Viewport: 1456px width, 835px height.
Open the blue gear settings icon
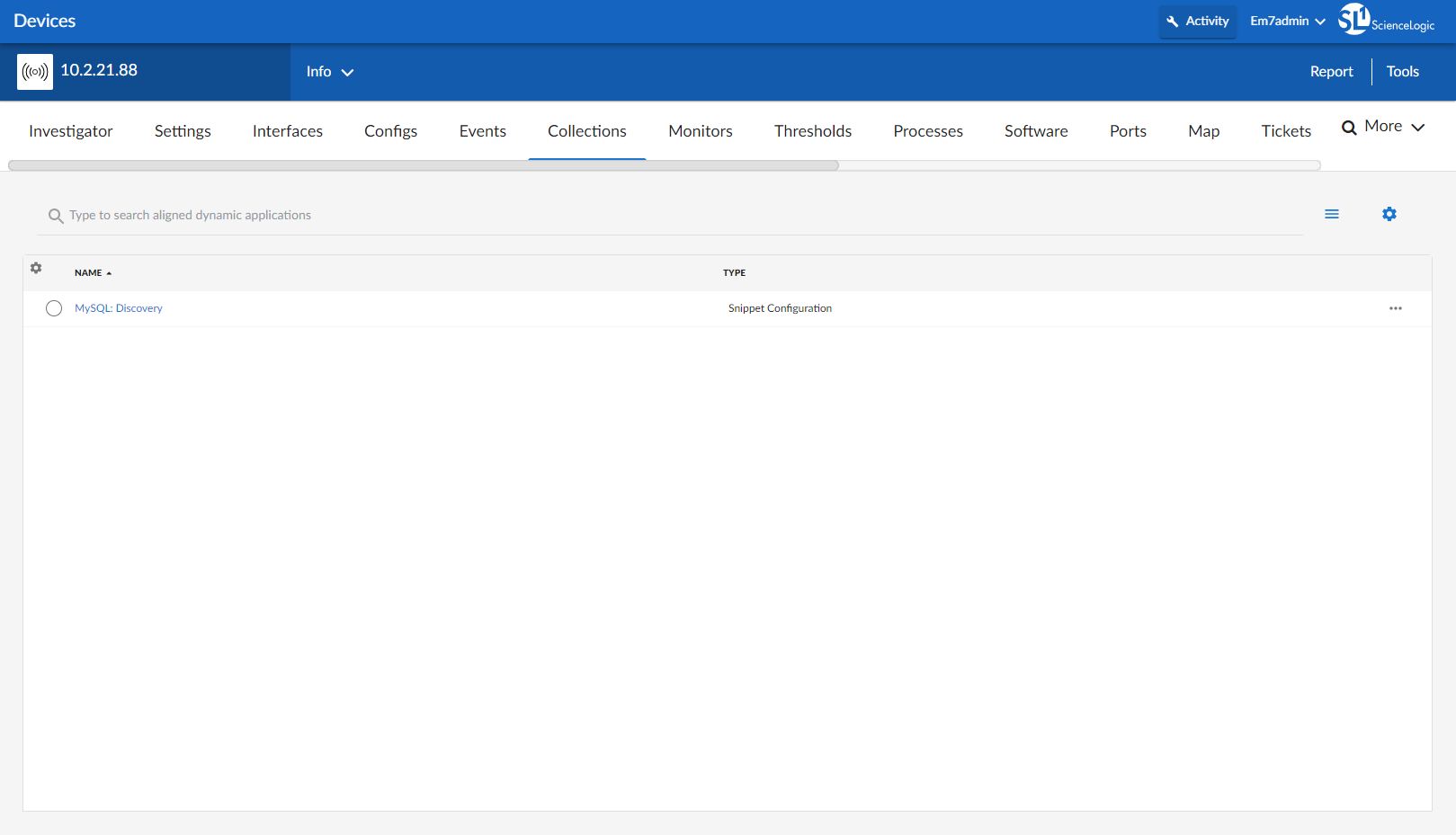coord(1389,214)
